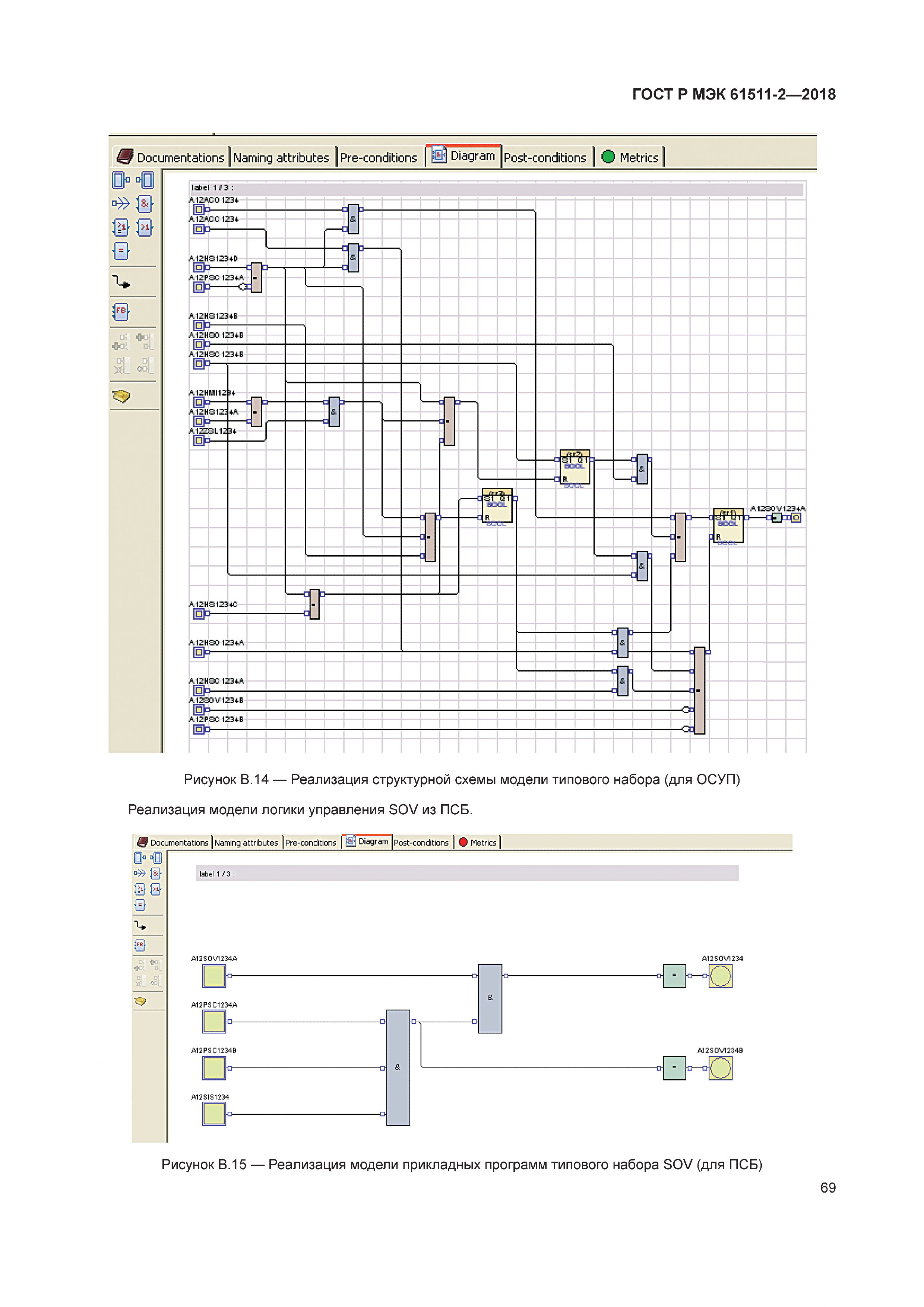Image resolution: width=924 pixels, height=1307 pixels.
Task: Open the green-dot Metrics tab in Figure B.14 editor
Action: [x=630, y=157]
